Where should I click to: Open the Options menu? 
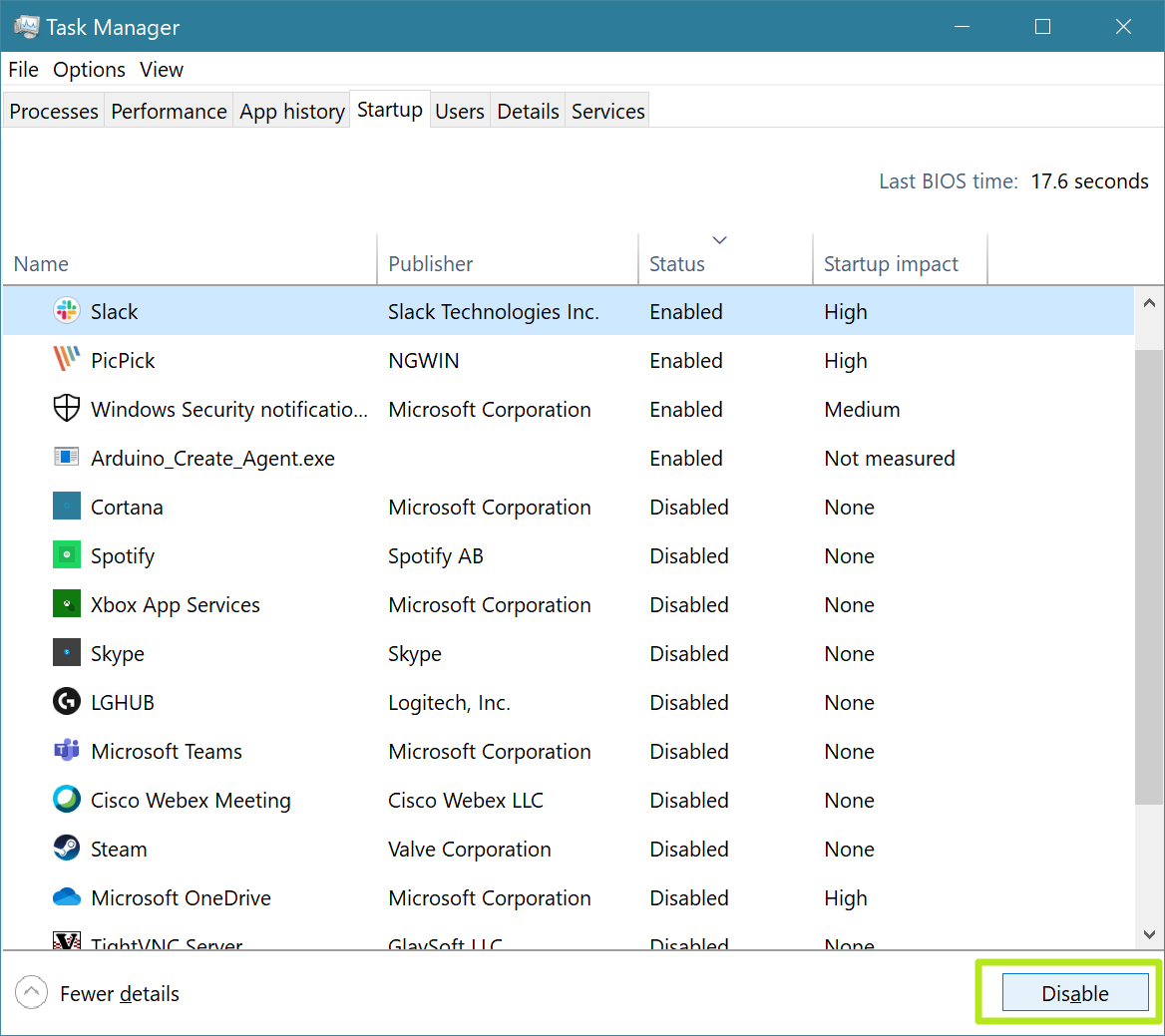tap(89, 69)
